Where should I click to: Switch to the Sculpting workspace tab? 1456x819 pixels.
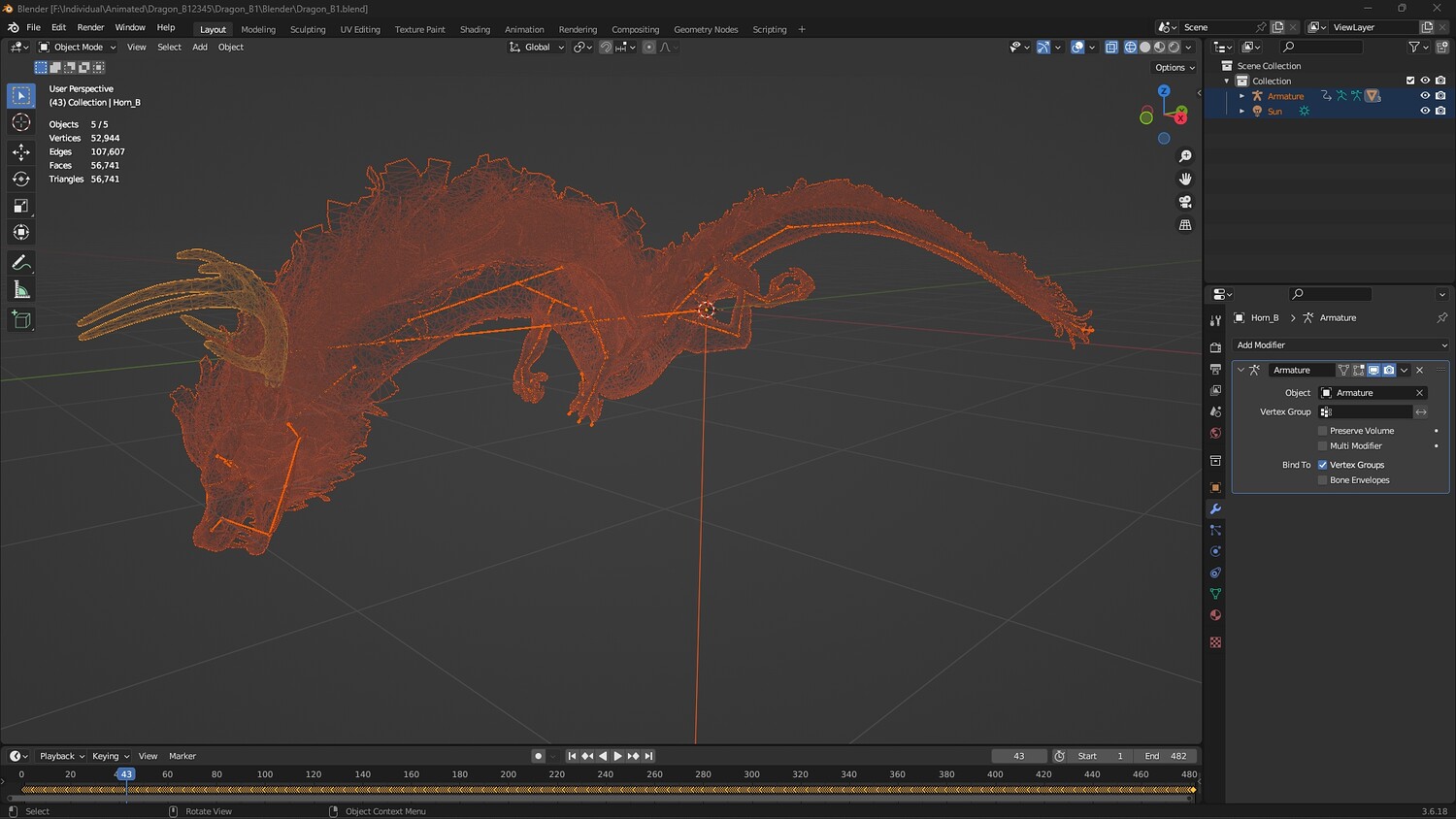(308, 29)
